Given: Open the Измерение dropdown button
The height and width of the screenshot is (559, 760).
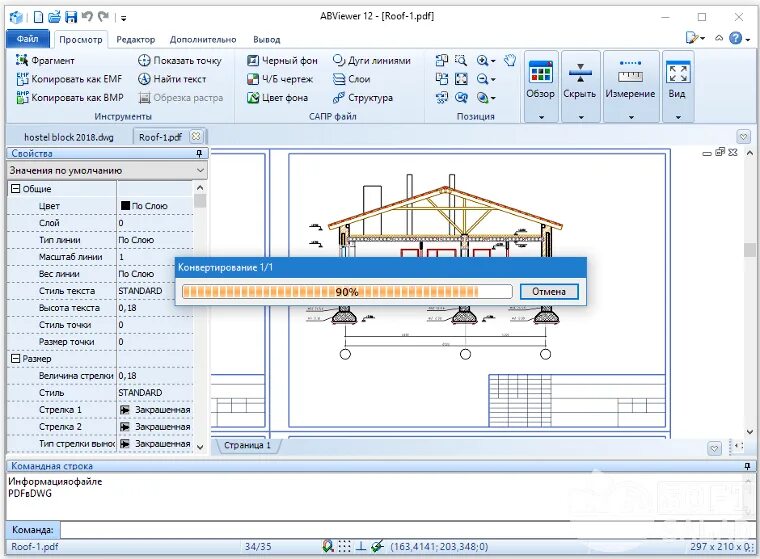Looking at the screenshot, I should tap(630, 86).
